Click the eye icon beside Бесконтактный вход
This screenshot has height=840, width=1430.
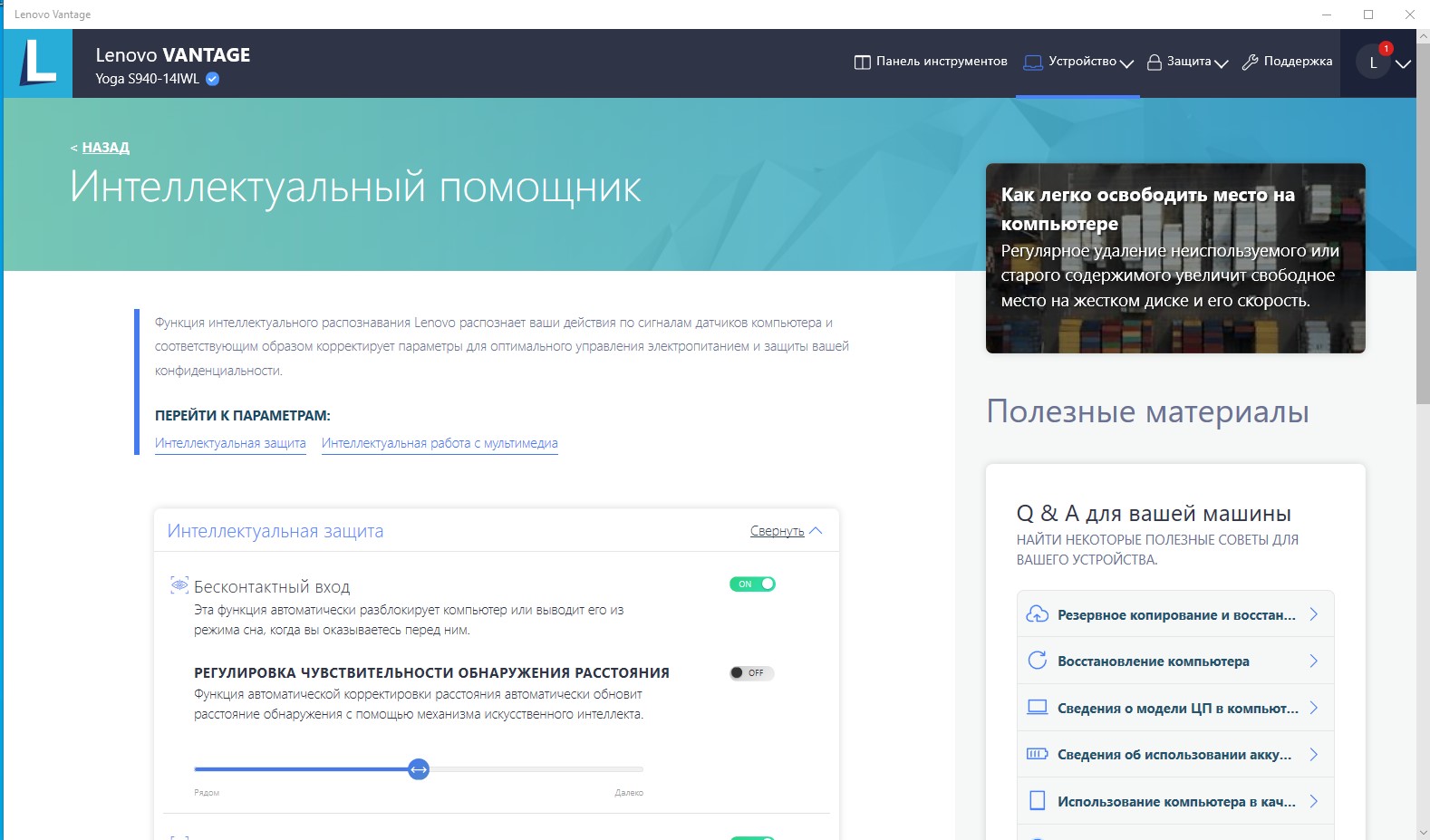pos(179,585)
